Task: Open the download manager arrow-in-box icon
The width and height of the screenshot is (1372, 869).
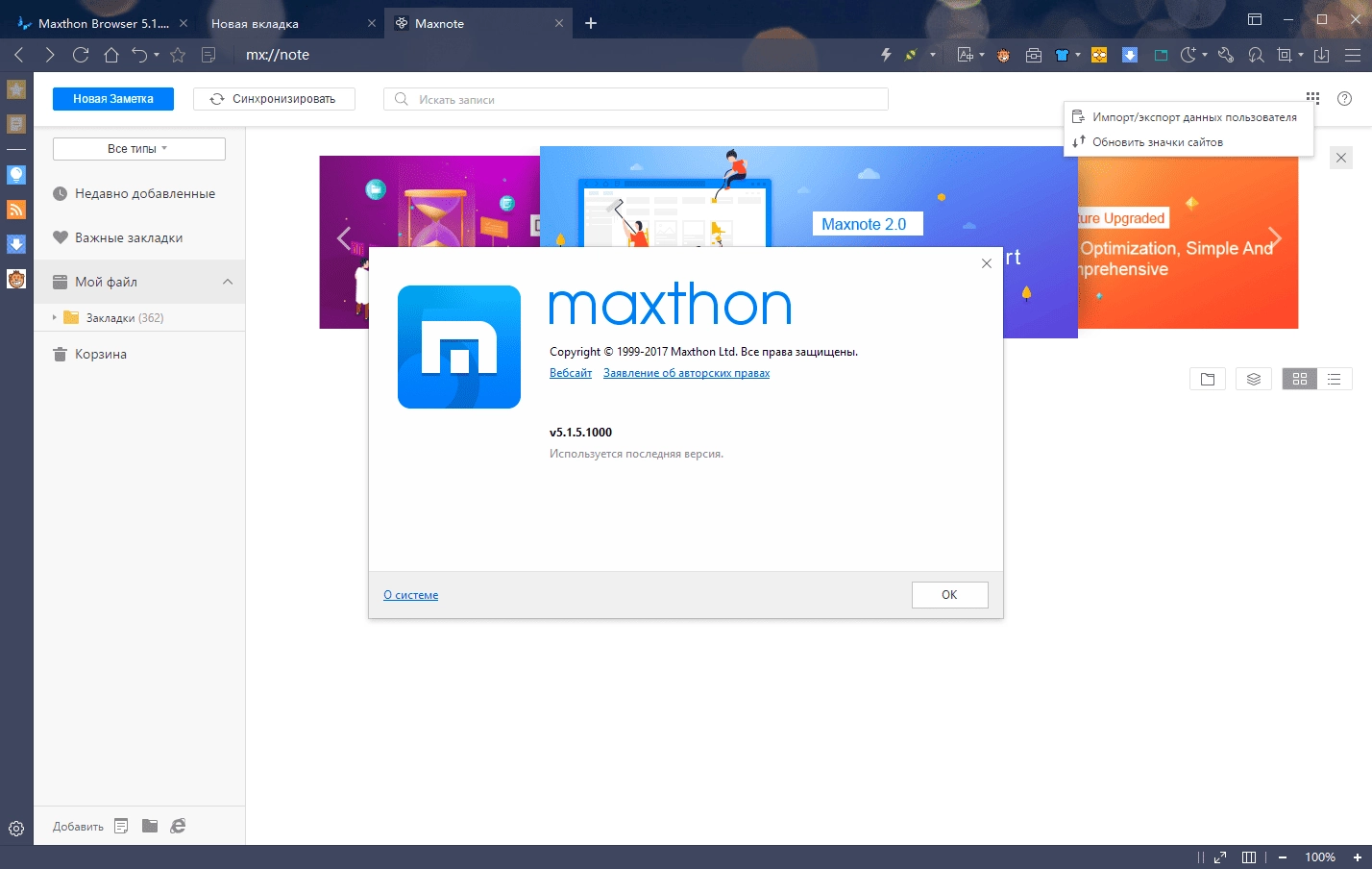Action: pos(1322,55)
